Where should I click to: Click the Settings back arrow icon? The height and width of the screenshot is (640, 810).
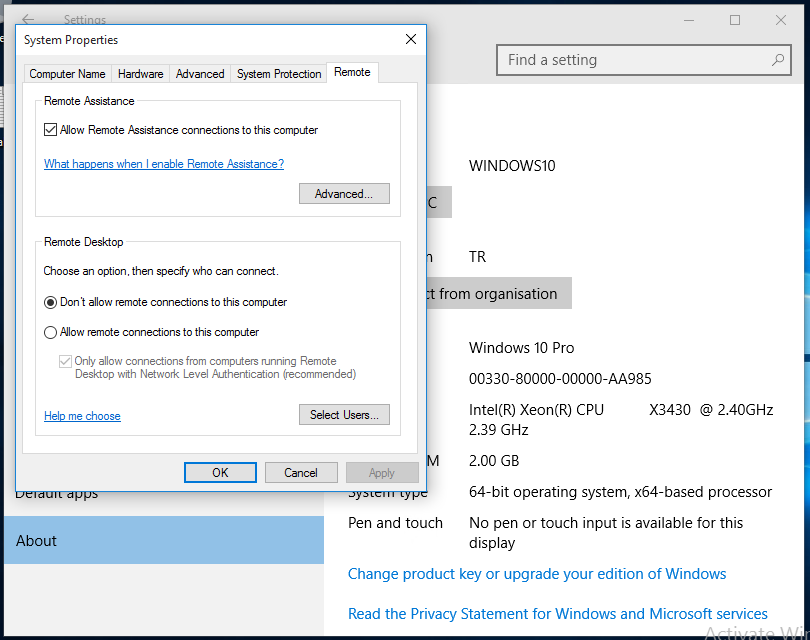tap(28, 20)
